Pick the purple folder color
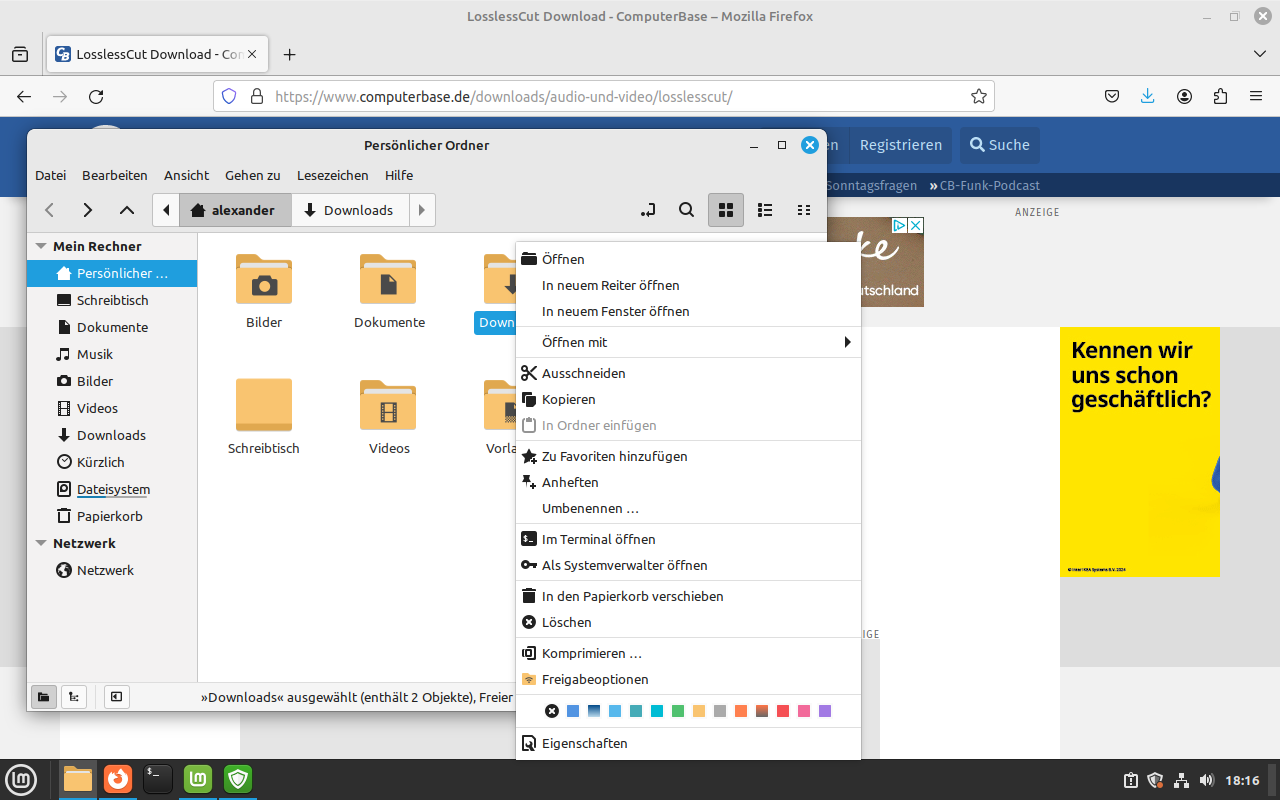This screenshot has height=800, width=1280. 825,711
